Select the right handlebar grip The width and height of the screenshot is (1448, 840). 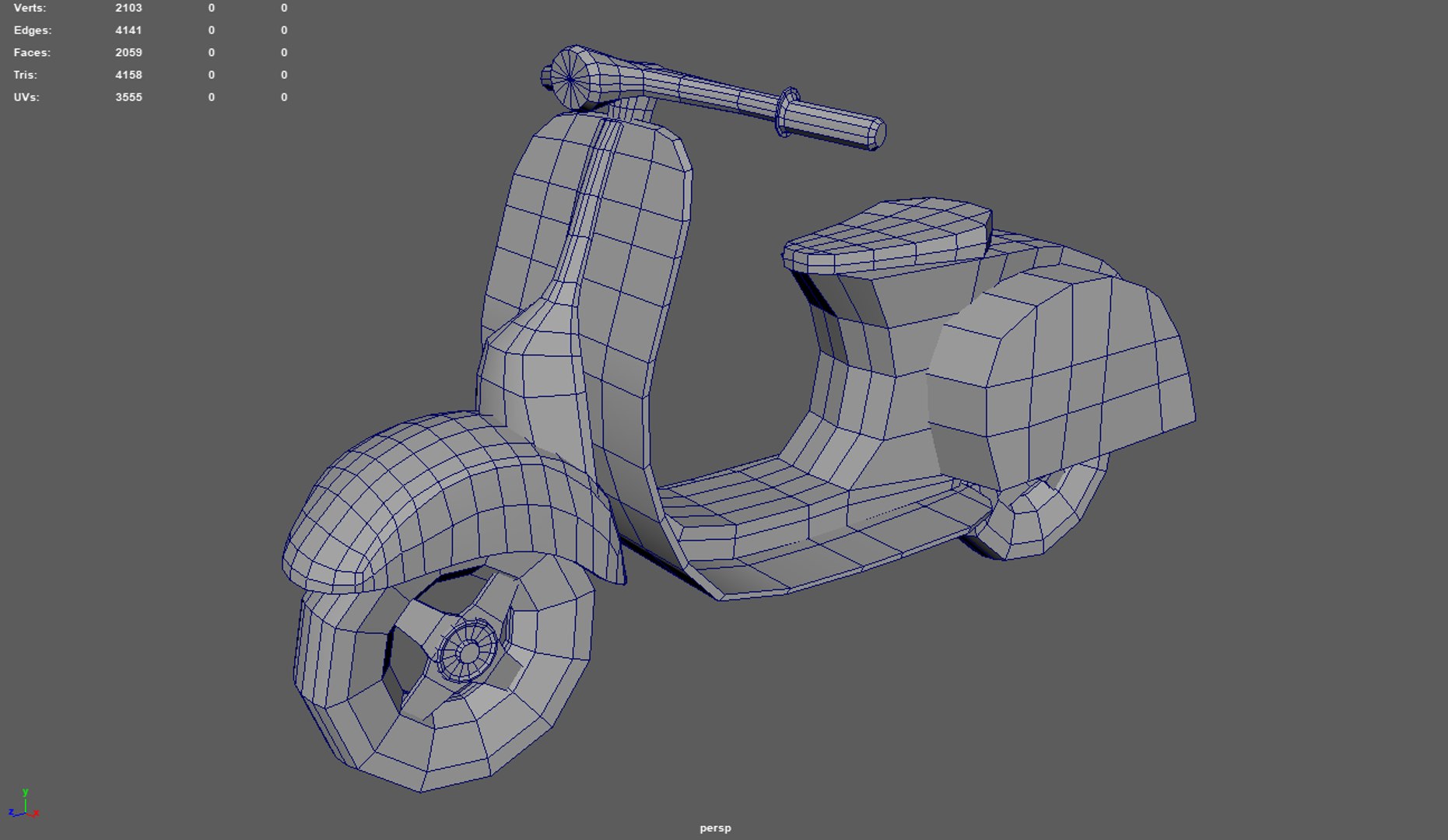(834, 124)
